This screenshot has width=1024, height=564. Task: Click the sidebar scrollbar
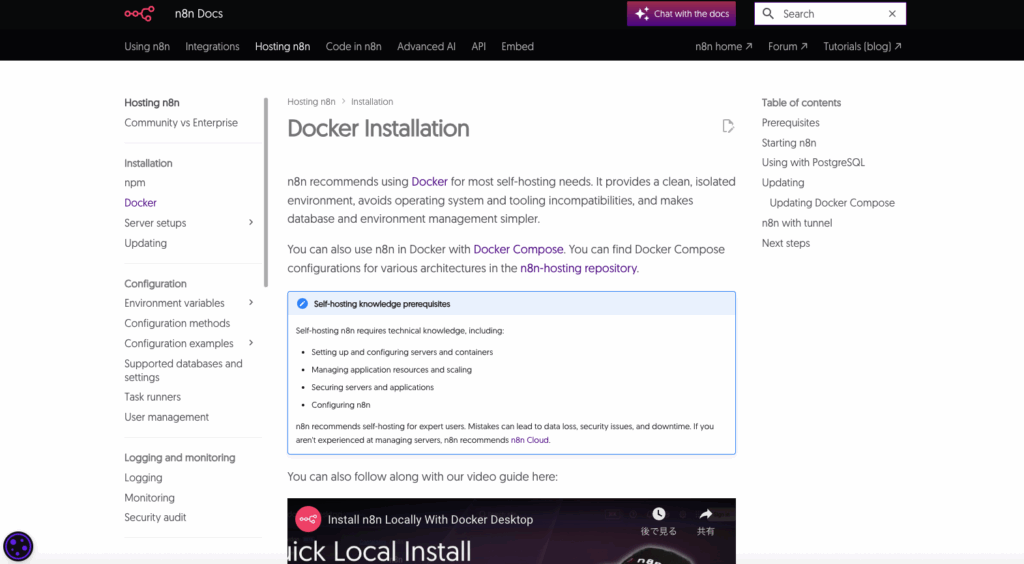coord(266,190)
